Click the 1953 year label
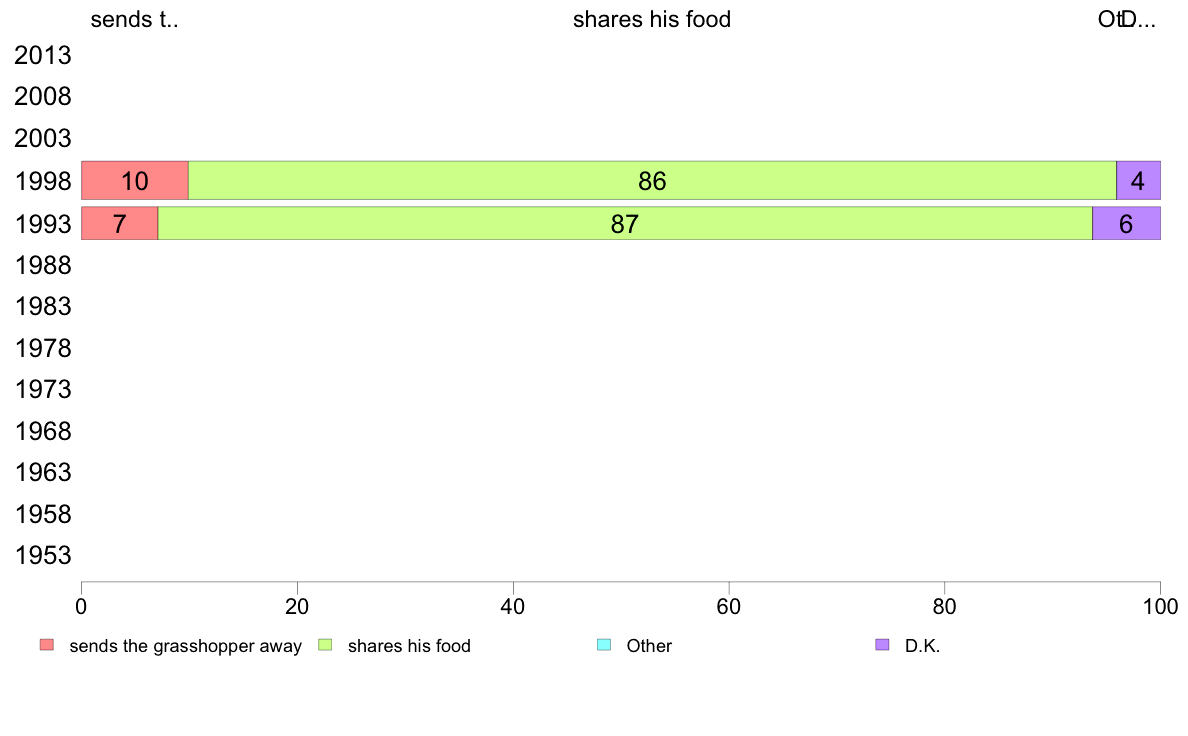Screen dimensions: 1188x736 point(42,556)
